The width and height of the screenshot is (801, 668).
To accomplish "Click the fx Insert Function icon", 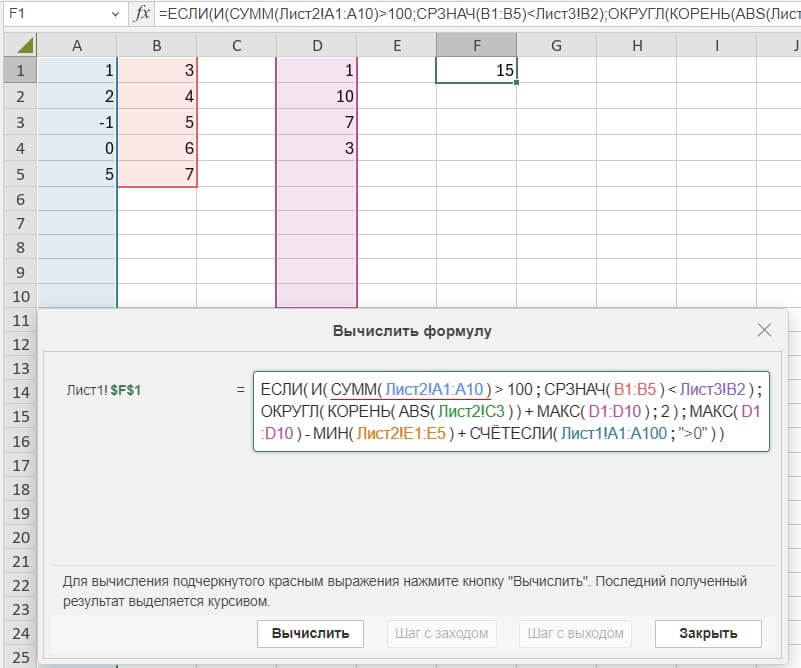I will coord(142,14).
